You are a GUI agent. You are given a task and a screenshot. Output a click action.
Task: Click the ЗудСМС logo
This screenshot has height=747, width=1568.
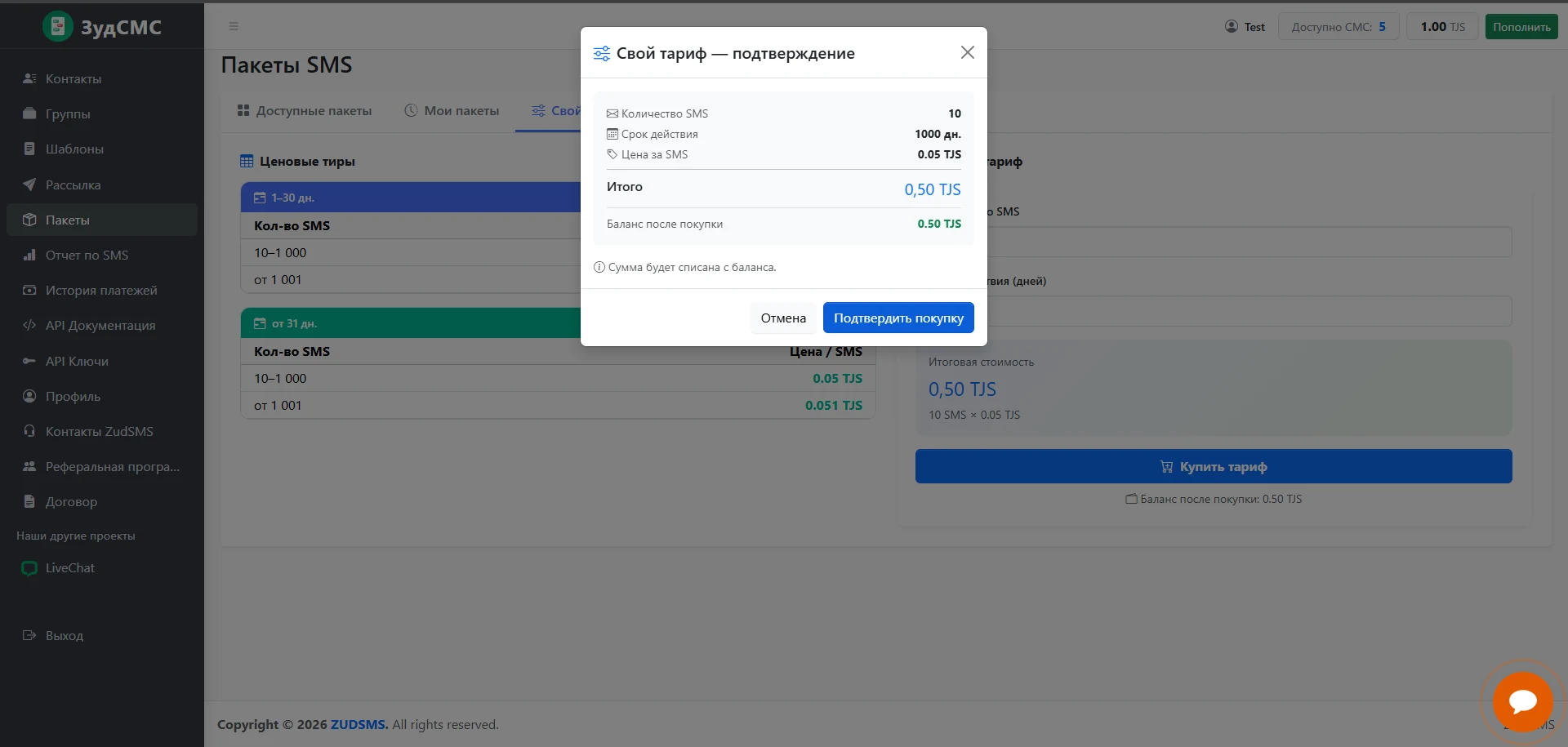[x=102, y=27]
